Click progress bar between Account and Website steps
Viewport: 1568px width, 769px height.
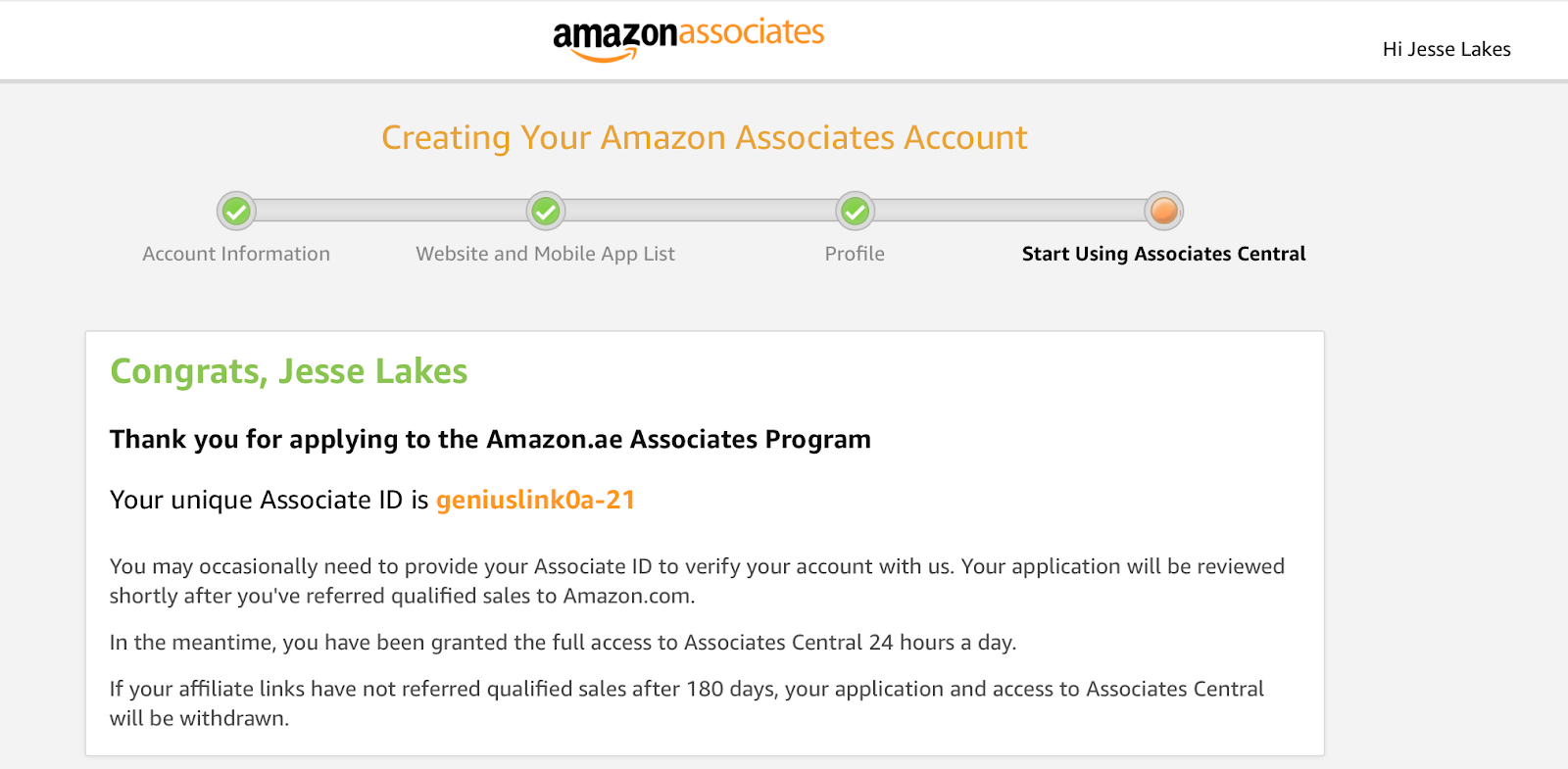[391, 211]
